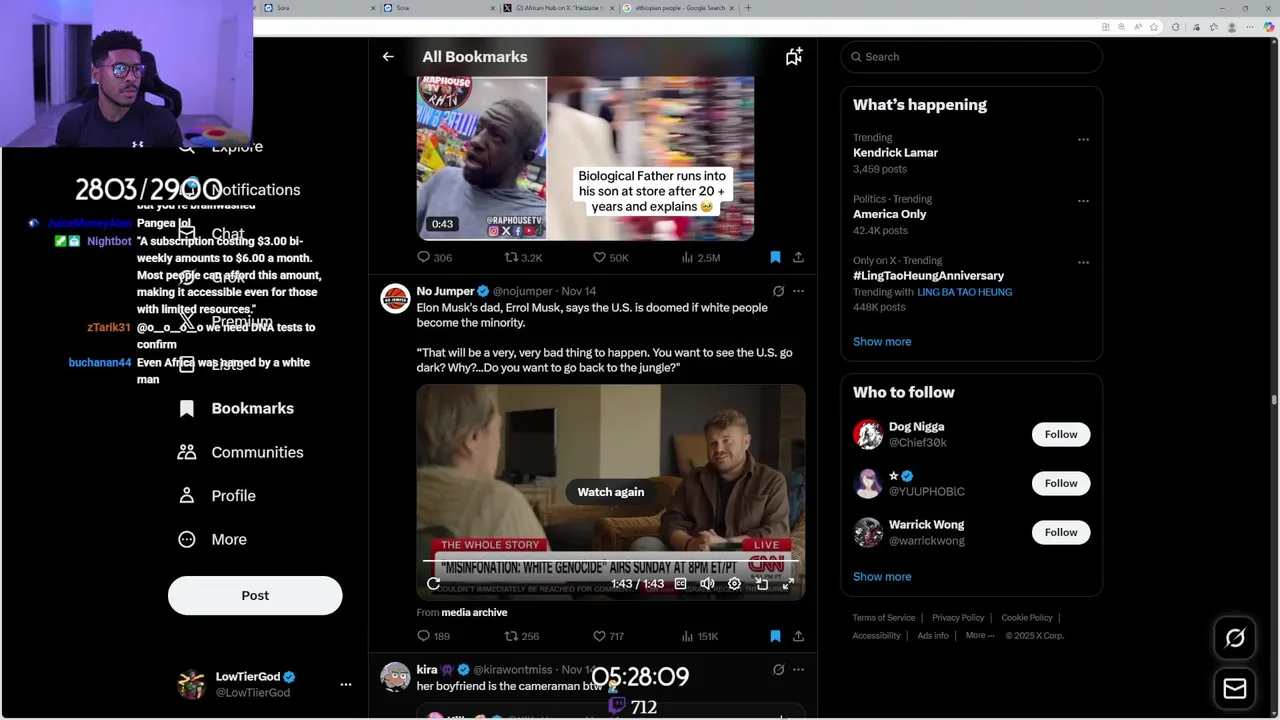Share the No Jumper post
Image resolution: width=1280 pixels, height=720 pixels.
pyautogui.click(x=798, y=636)
